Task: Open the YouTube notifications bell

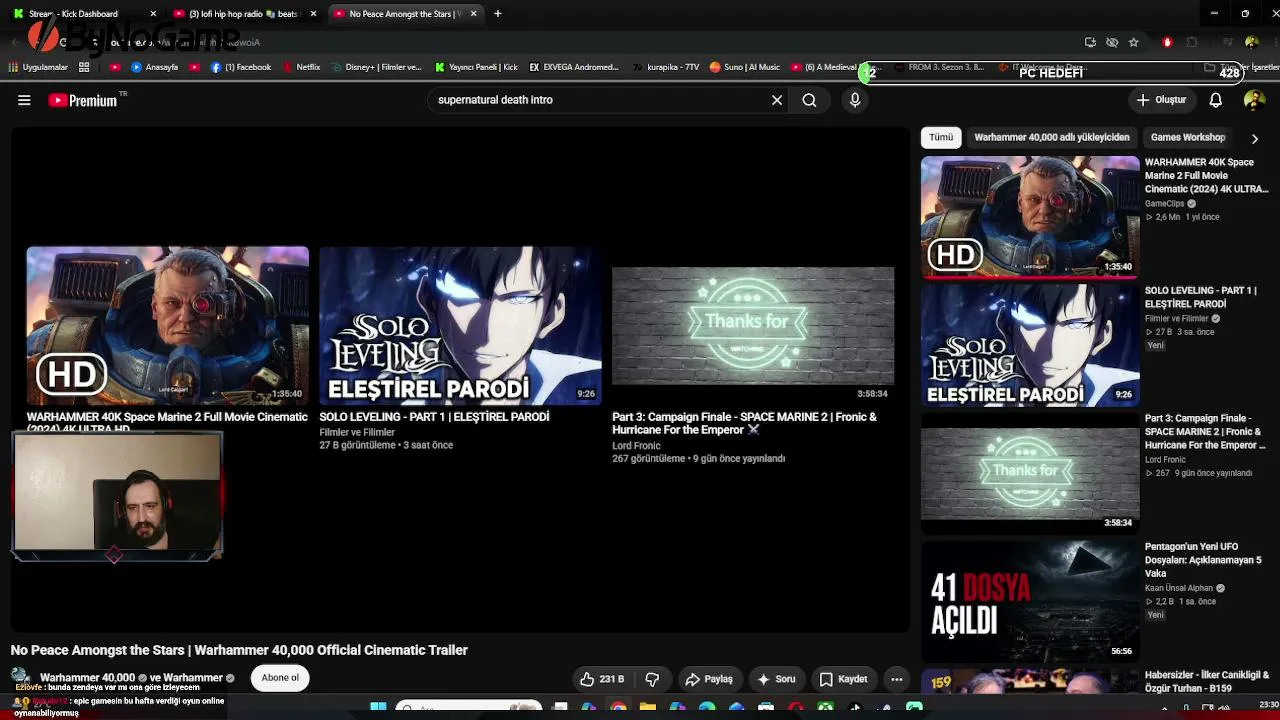Action: coord(1216,100)
